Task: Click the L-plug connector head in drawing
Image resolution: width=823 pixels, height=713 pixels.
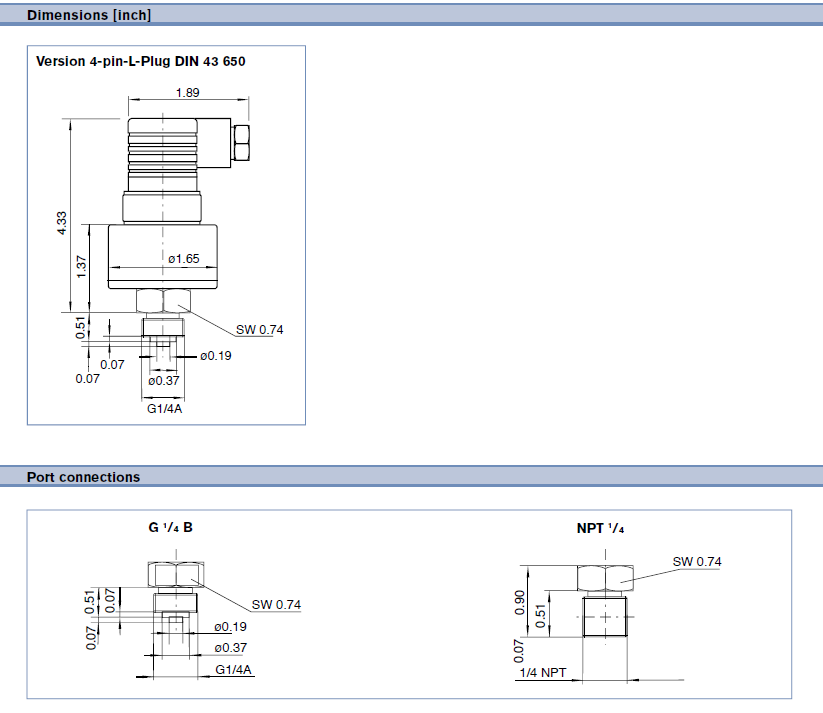Action: coord(188,155)
